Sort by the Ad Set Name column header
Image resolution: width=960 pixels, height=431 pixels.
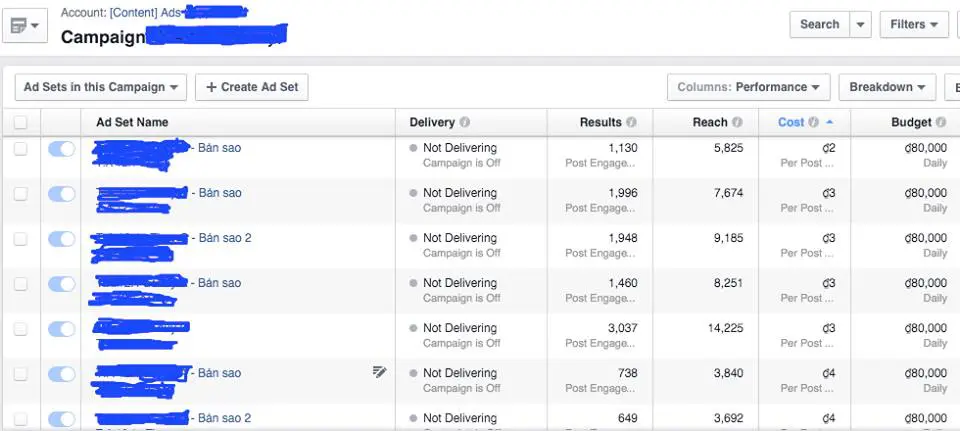click(x=132, y=122)
